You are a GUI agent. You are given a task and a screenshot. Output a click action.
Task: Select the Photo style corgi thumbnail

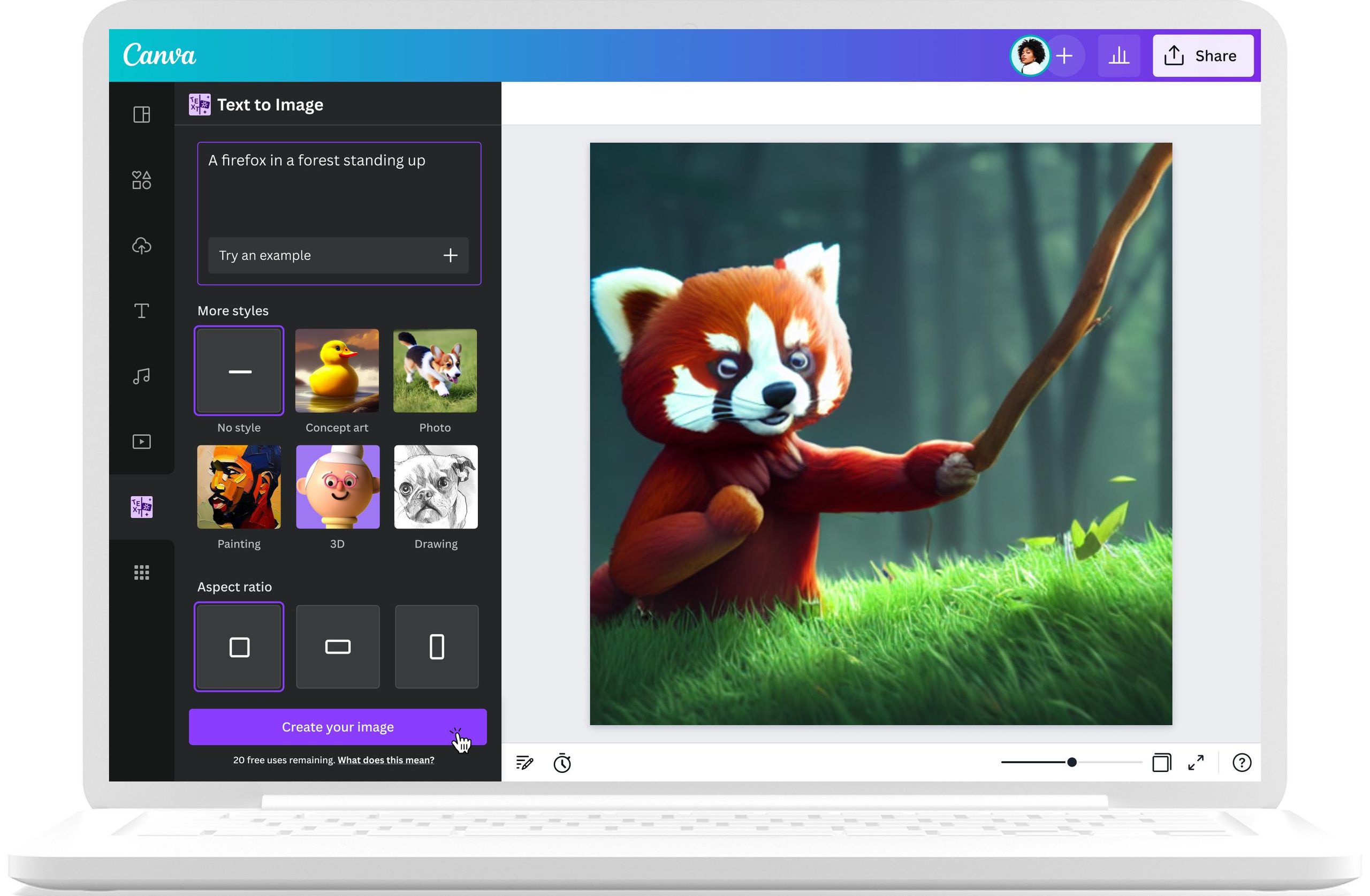(x=435, y=371)
